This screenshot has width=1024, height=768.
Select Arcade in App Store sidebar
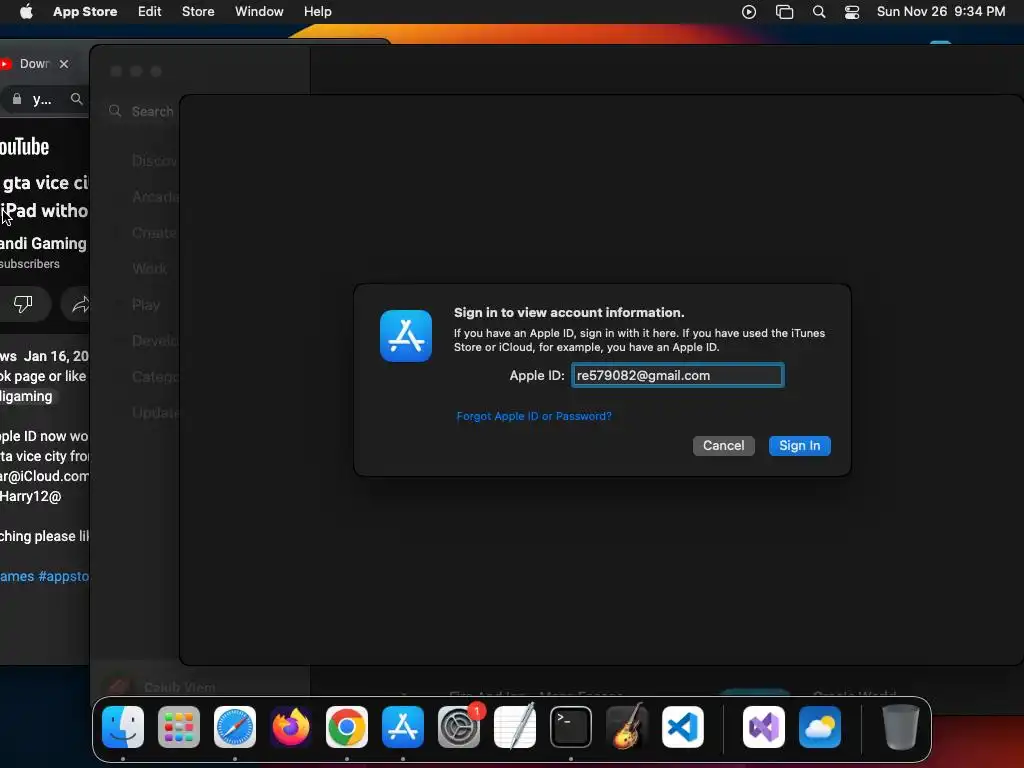click(155, 197)
